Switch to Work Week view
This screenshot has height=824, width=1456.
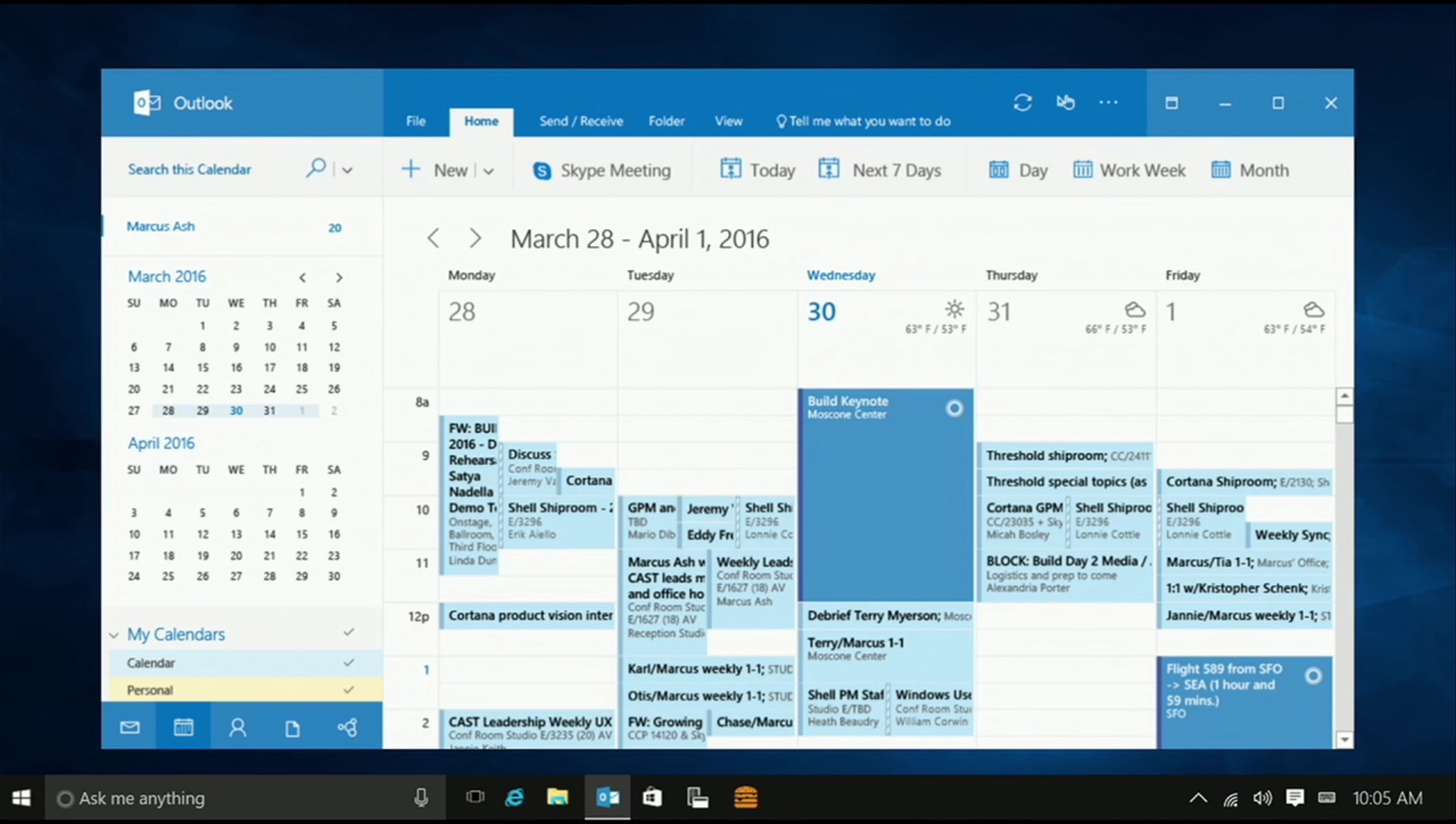pyautogui.click(x=1129, y=170)
